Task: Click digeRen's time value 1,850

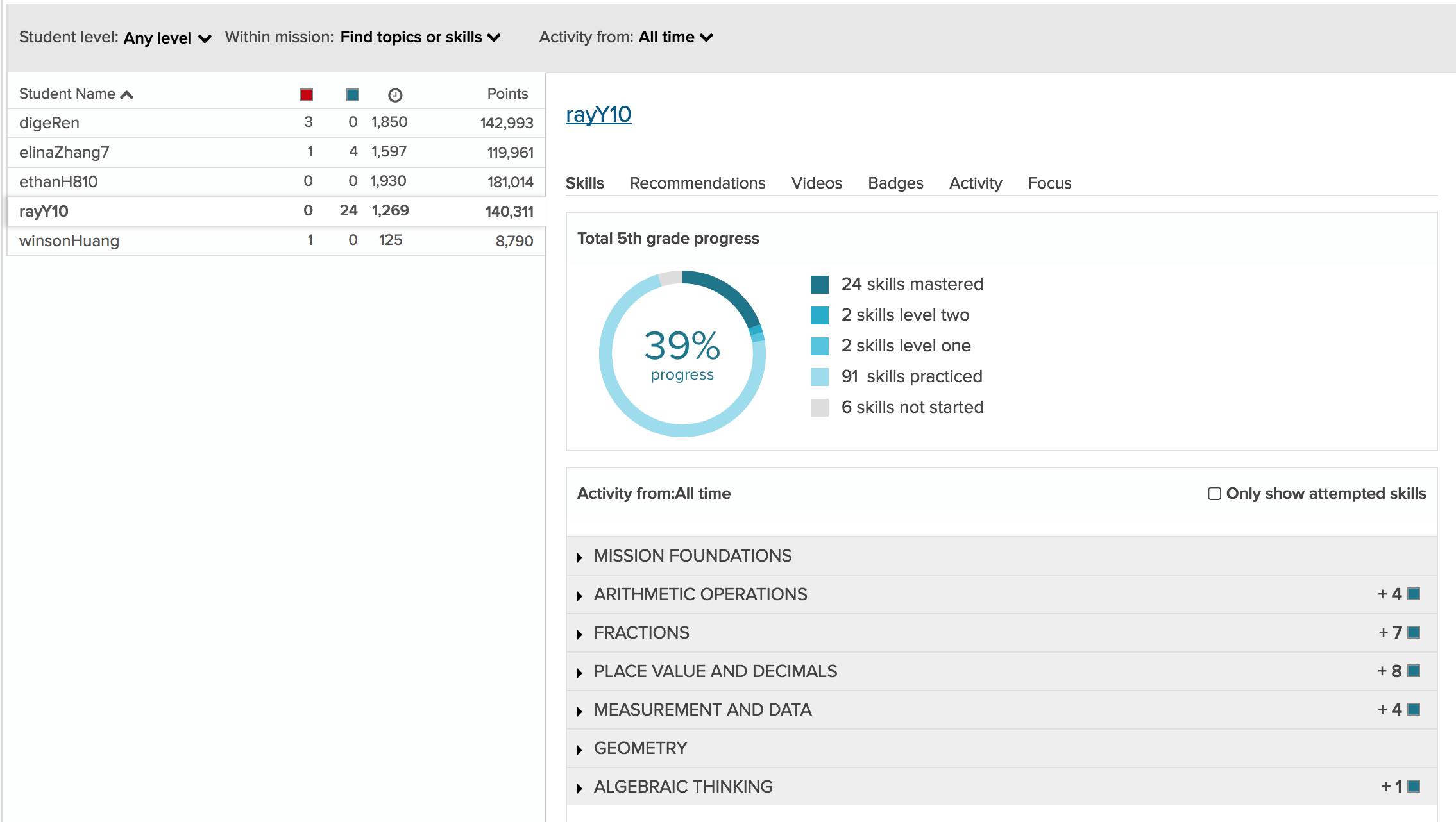Action: point(389,122)
